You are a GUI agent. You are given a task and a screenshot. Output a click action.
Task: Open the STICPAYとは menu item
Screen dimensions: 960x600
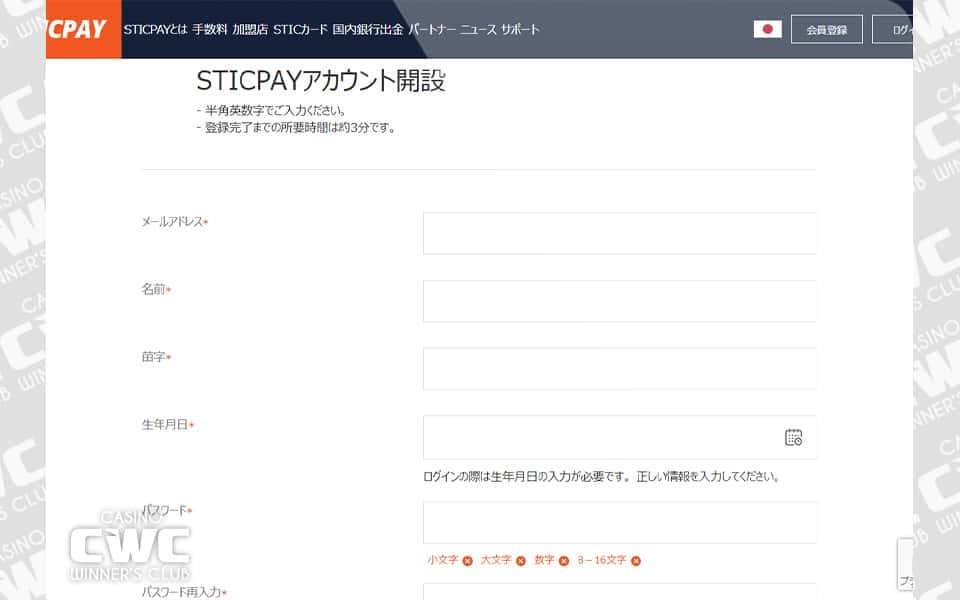click(x=155, y=29)
